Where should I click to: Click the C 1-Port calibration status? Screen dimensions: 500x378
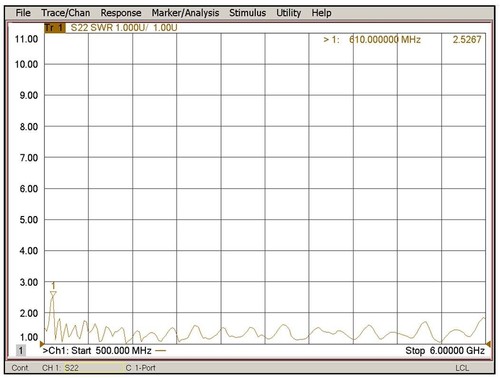click(x=141, y=368)
